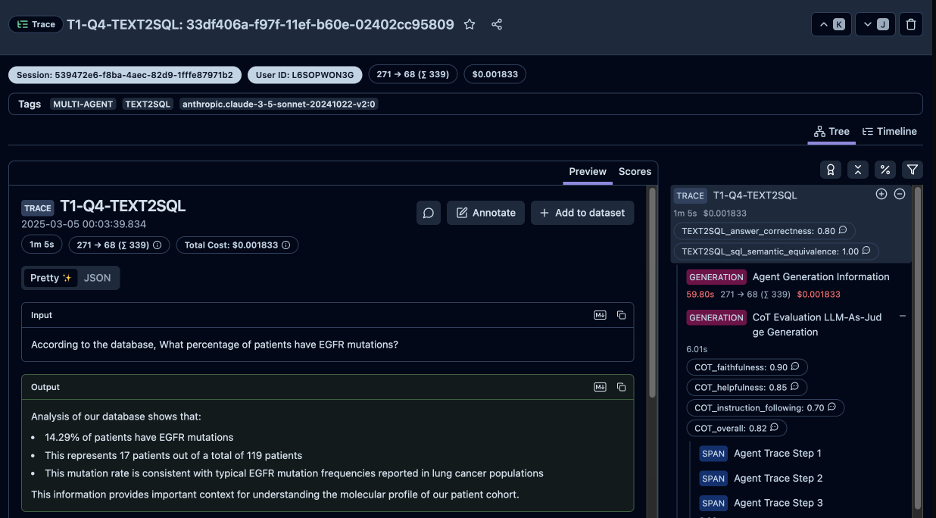The image size is (936, 518).
Task: Toggle percentage display icon in tree
Action: [x=885, y=170]
